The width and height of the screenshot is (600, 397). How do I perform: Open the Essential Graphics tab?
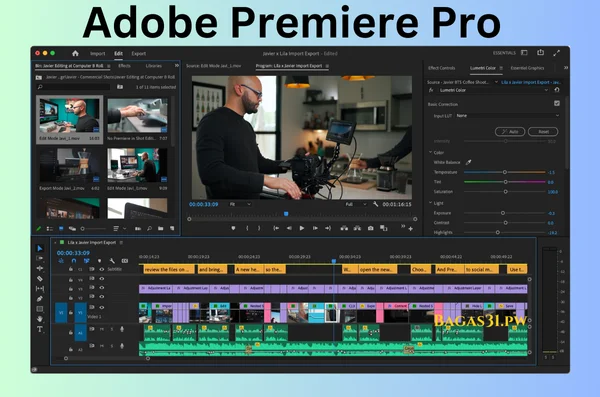[x=527, y=68]
